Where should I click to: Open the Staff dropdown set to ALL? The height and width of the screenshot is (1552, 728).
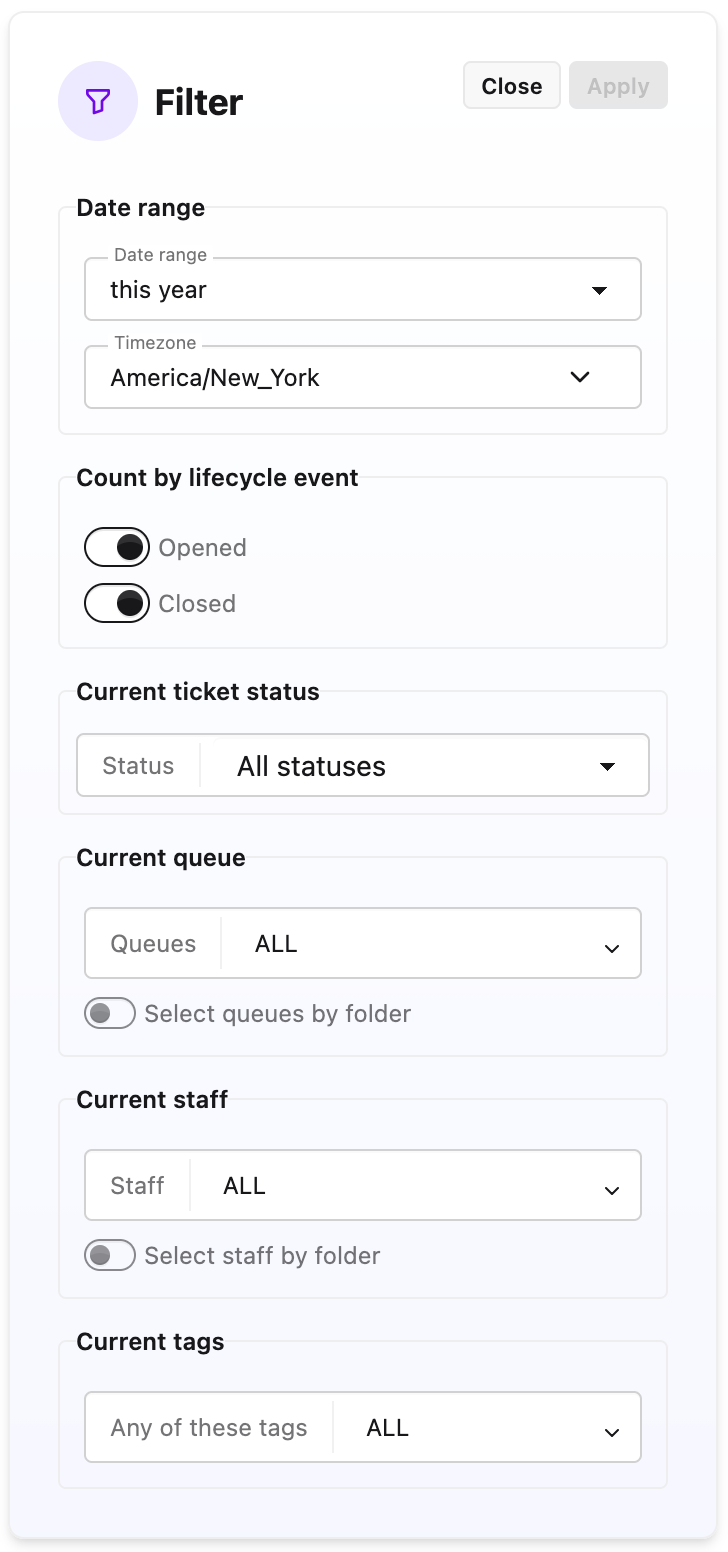tap(363, 1185)
